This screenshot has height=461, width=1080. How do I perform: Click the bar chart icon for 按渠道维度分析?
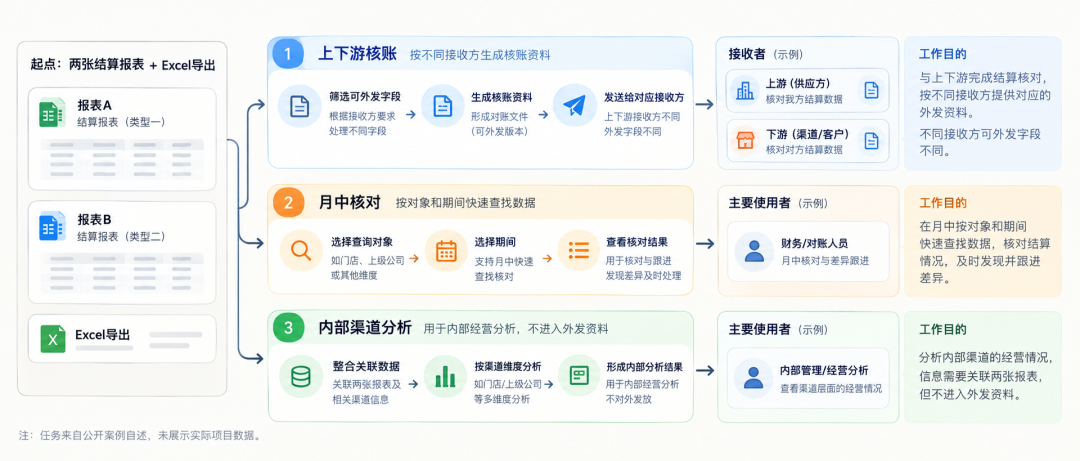coord(445,376)
